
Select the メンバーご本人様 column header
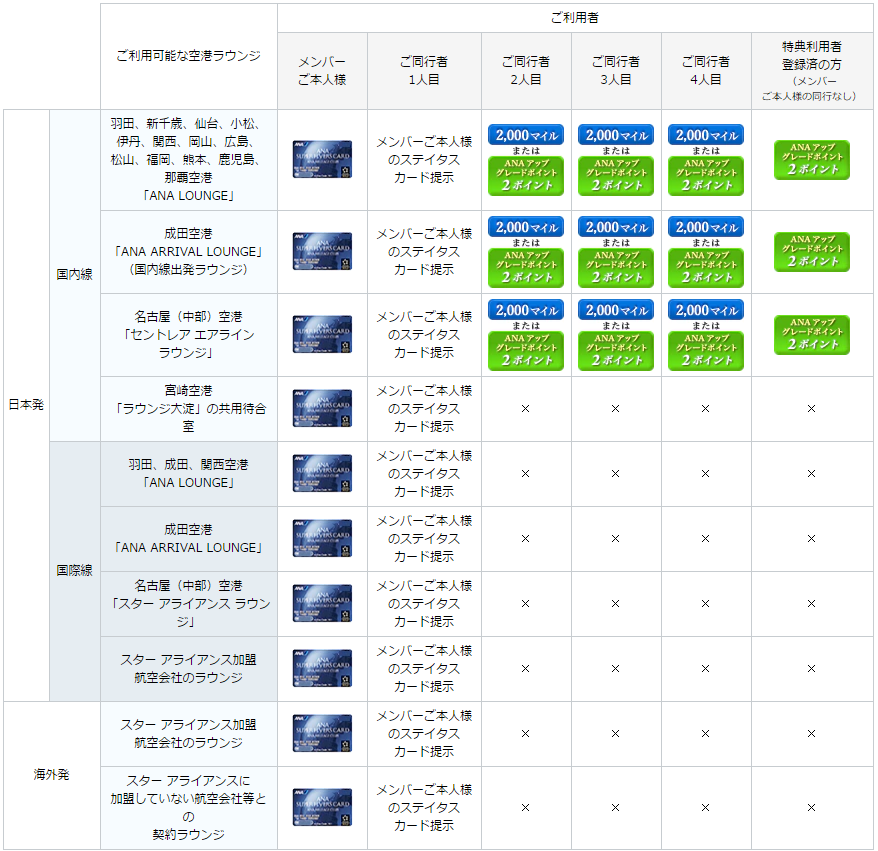[322, 71]
